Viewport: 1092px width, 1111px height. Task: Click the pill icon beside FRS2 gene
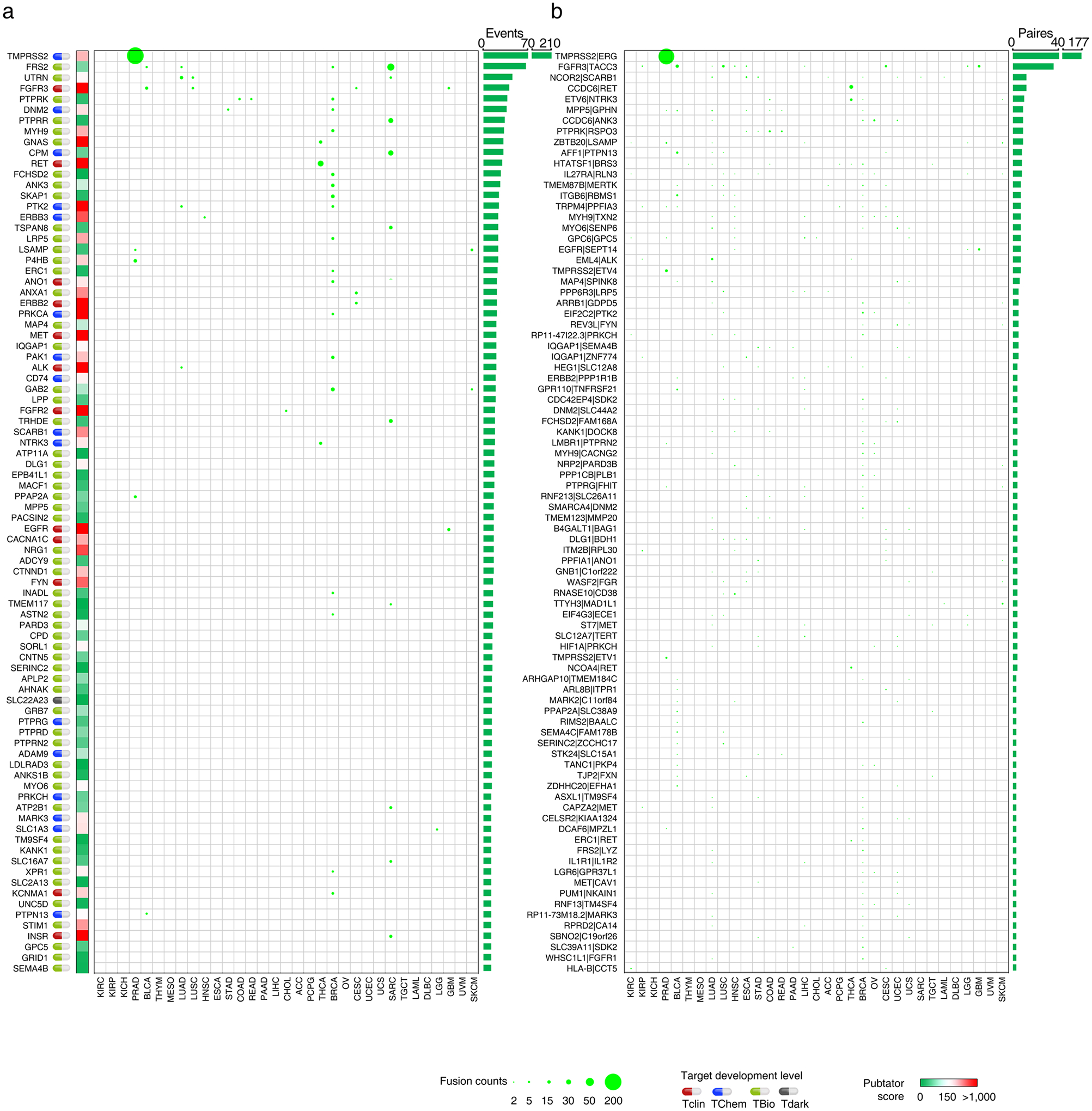[62, 67]
